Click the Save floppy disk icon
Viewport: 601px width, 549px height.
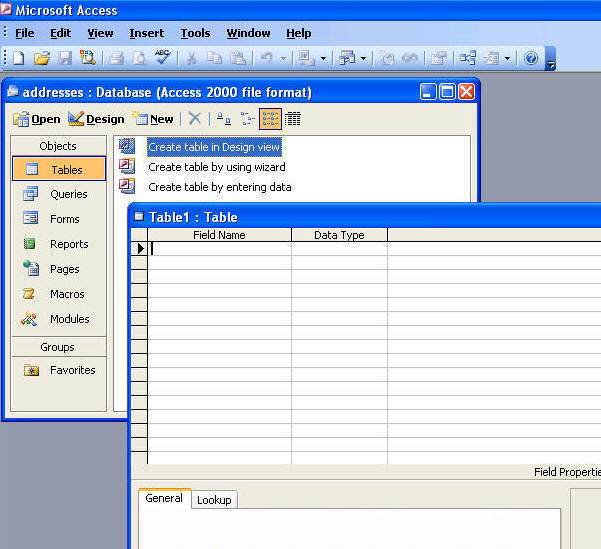point(65,58)
